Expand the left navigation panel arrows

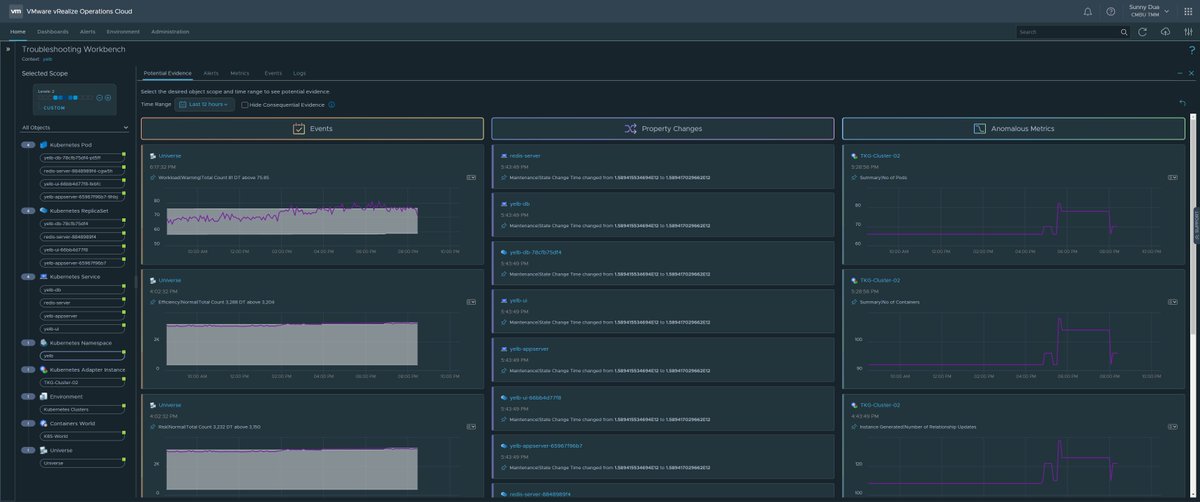tap(8, 48)
